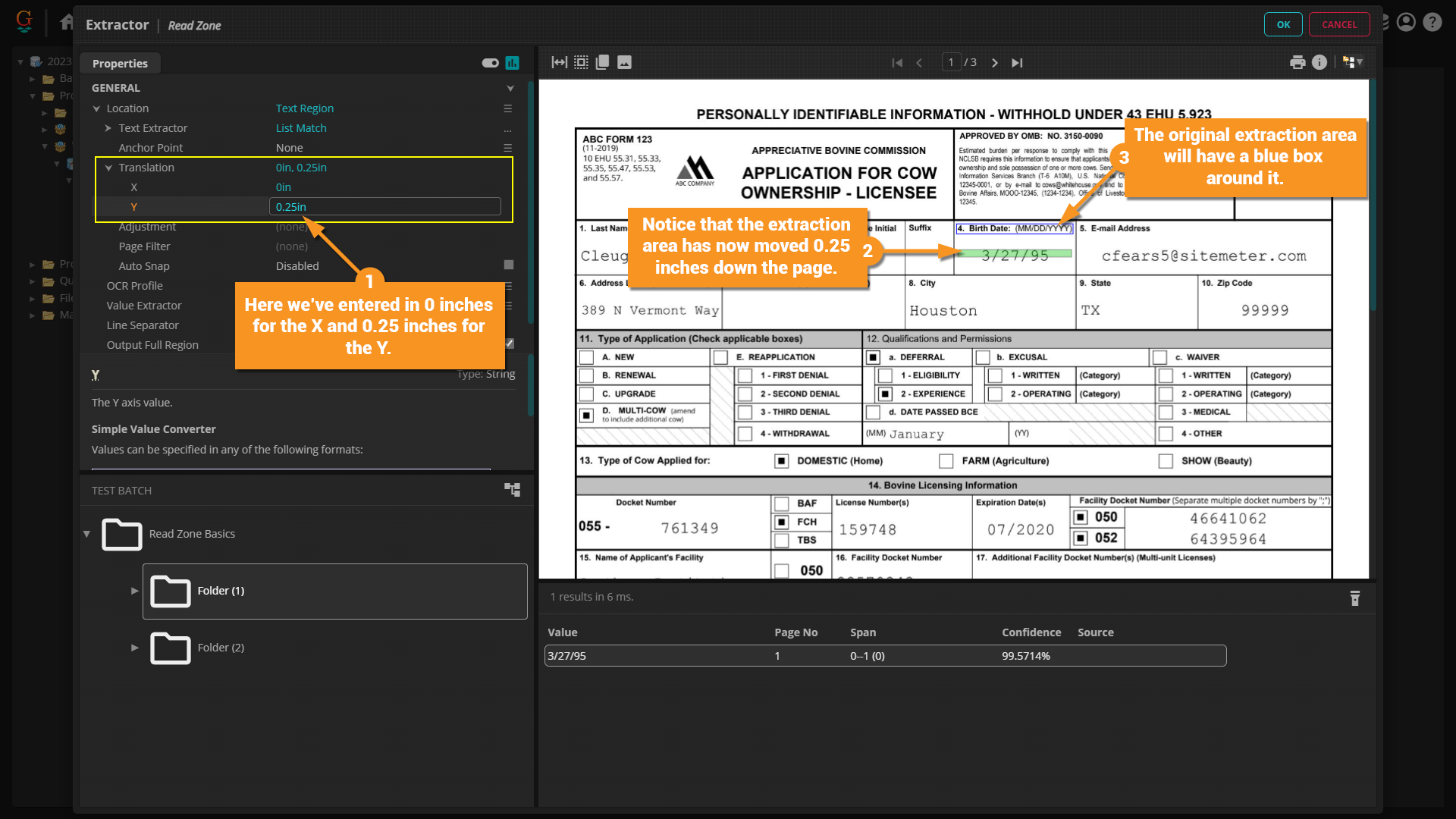Open the Location row menu
The width and height of the screenshot is (1456, 819).
[x=507, y=108]
